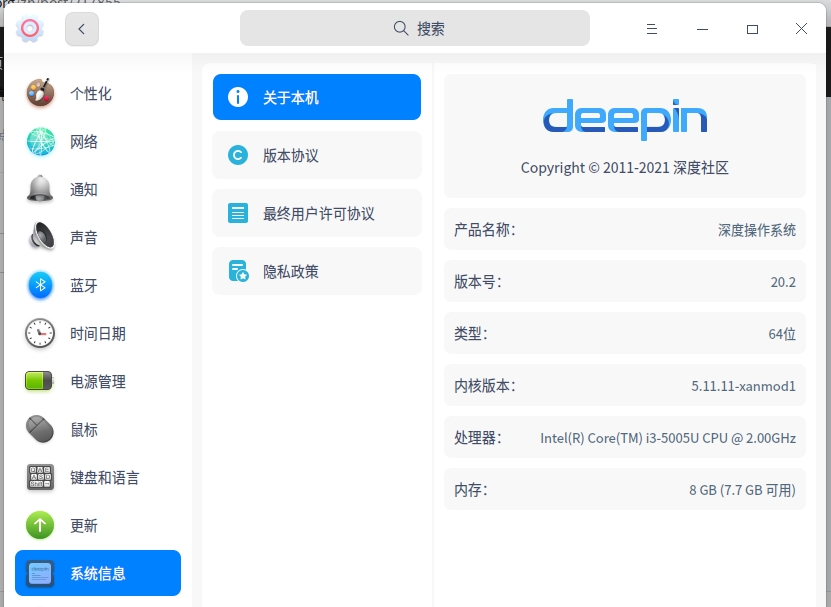Click the 内核版本 label
Image resolution: width=831 pixels, height=607 pixels.
484,385
